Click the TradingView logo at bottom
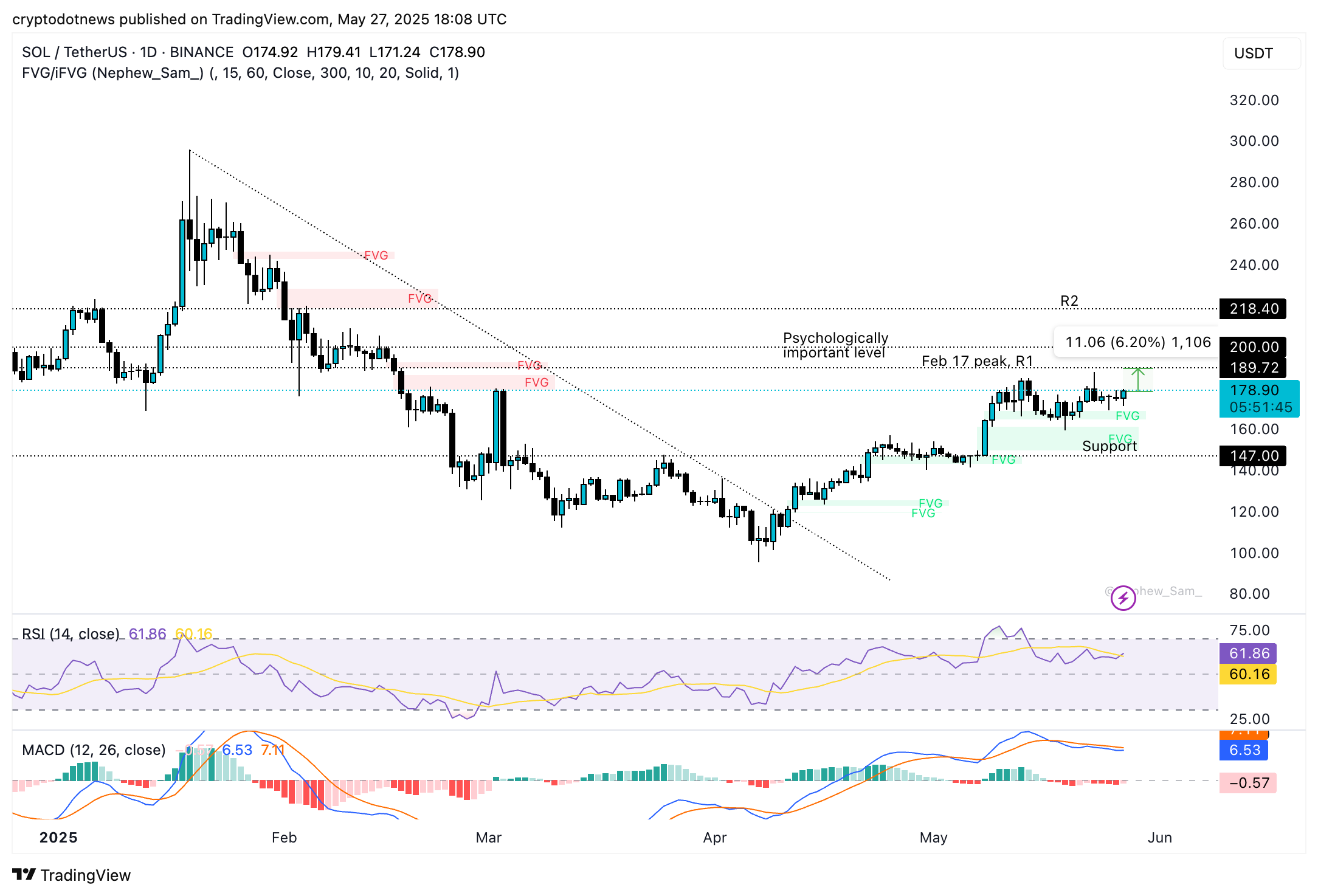Image resolution: width=1318 pixels, height=896 pixels. tap(72, 875)
